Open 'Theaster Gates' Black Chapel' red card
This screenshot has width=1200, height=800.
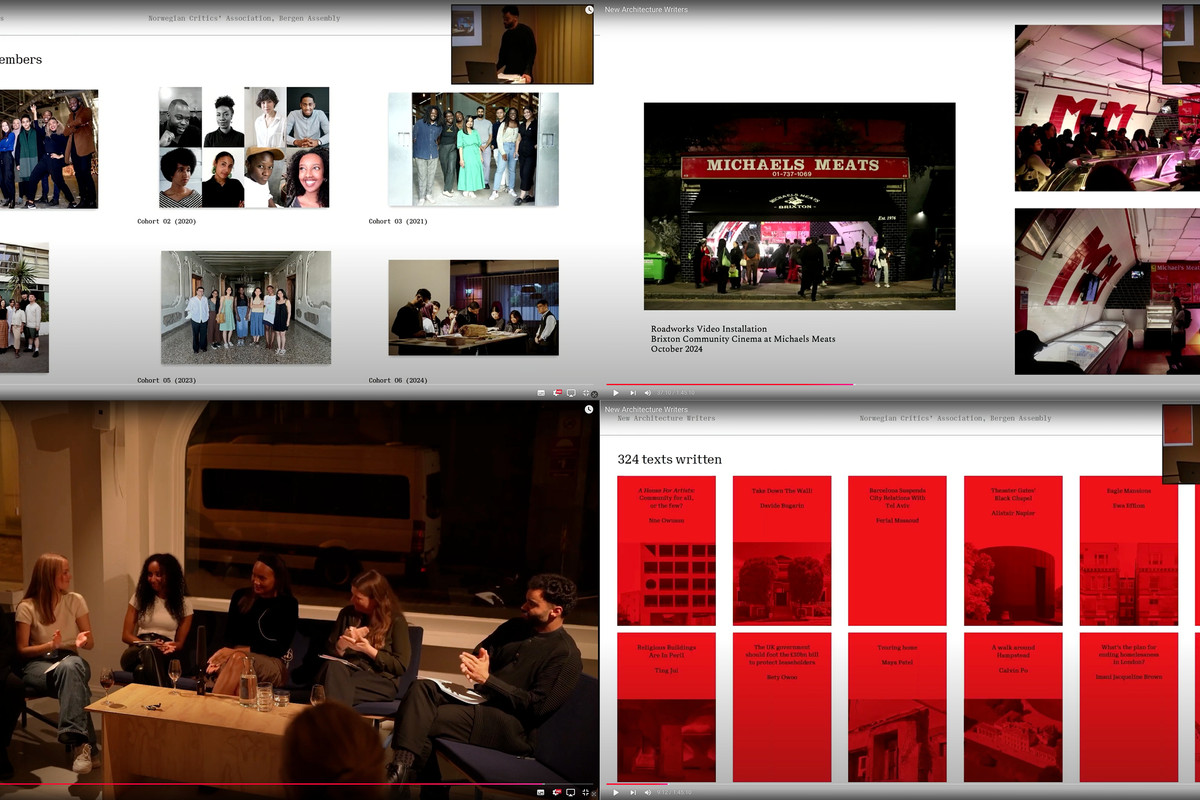click(1013, 551)
